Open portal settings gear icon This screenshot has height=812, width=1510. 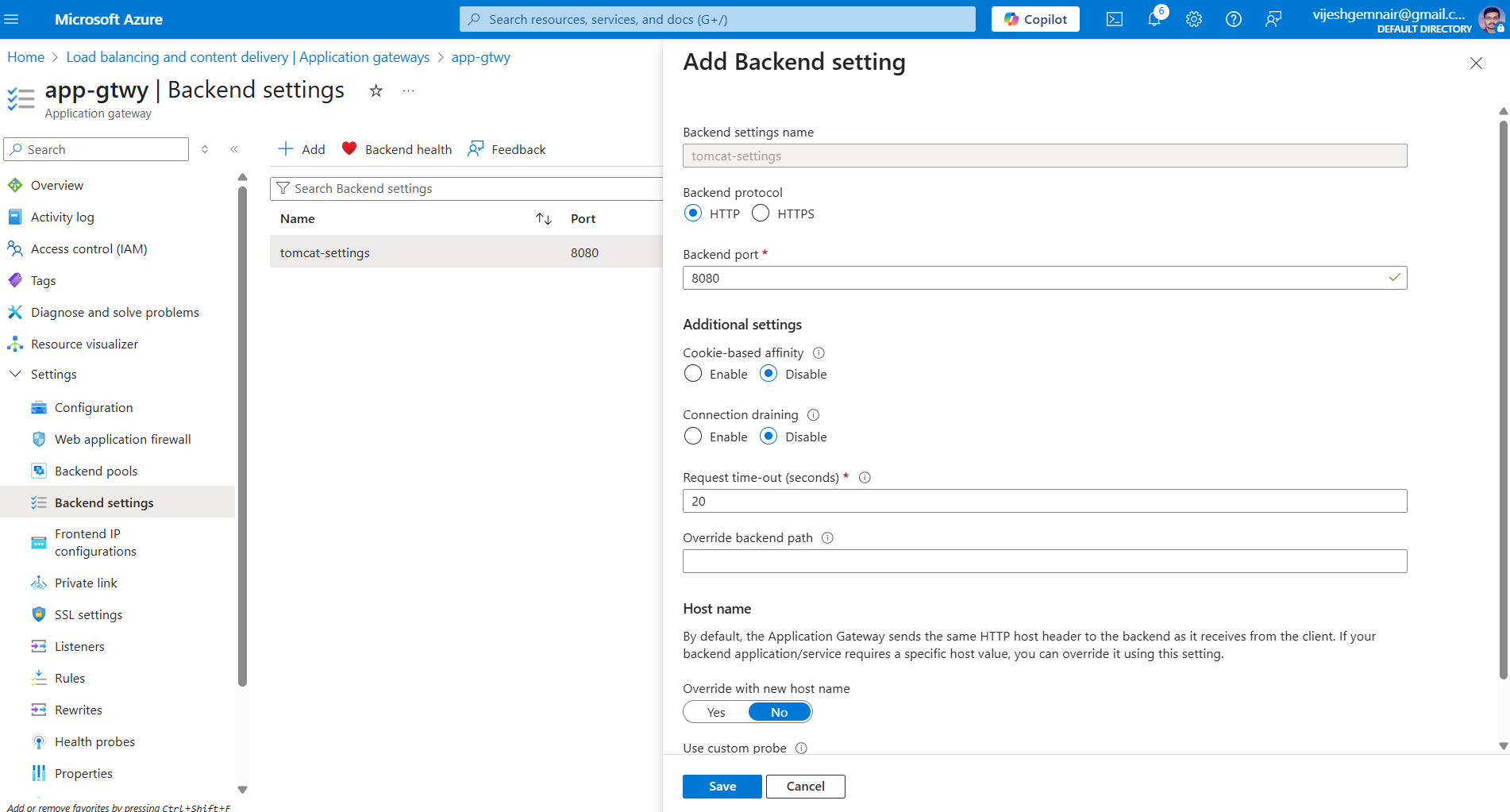click(x=1194, y=20)
